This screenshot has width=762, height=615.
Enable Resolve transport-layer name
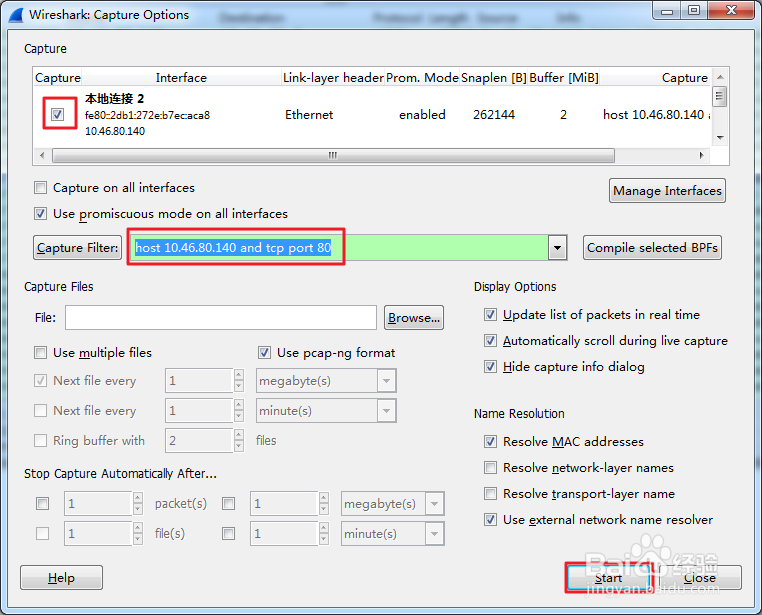[x=490, y=494]
